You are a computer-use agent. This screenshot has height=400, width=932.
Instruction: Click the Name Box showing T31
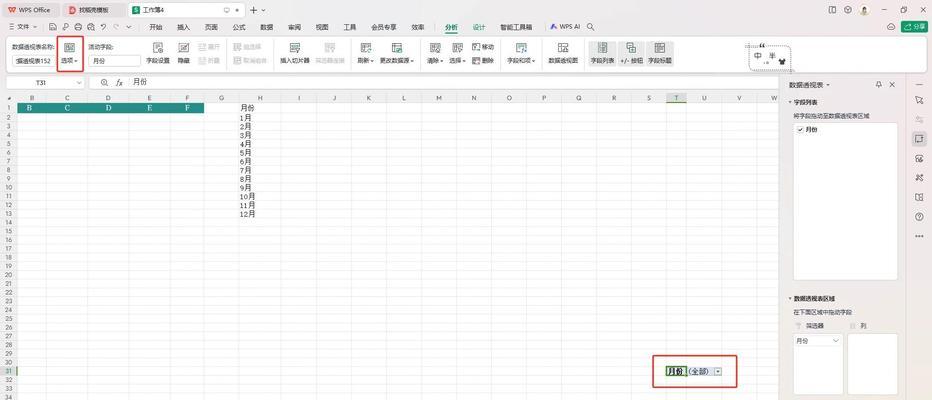tap(45, 83)
